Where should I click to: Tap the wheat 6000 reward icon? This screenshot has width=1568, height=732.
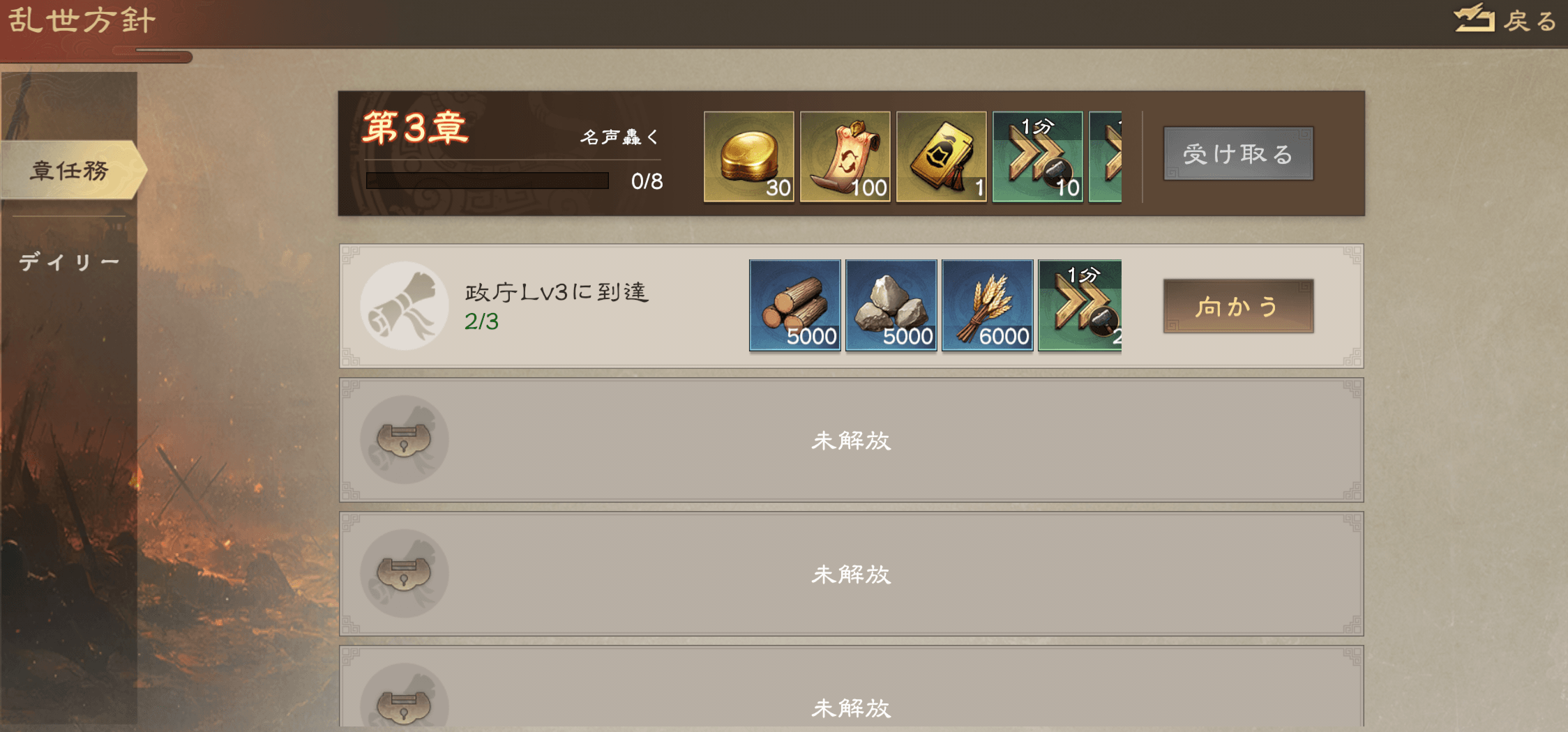tap(987, 305)
